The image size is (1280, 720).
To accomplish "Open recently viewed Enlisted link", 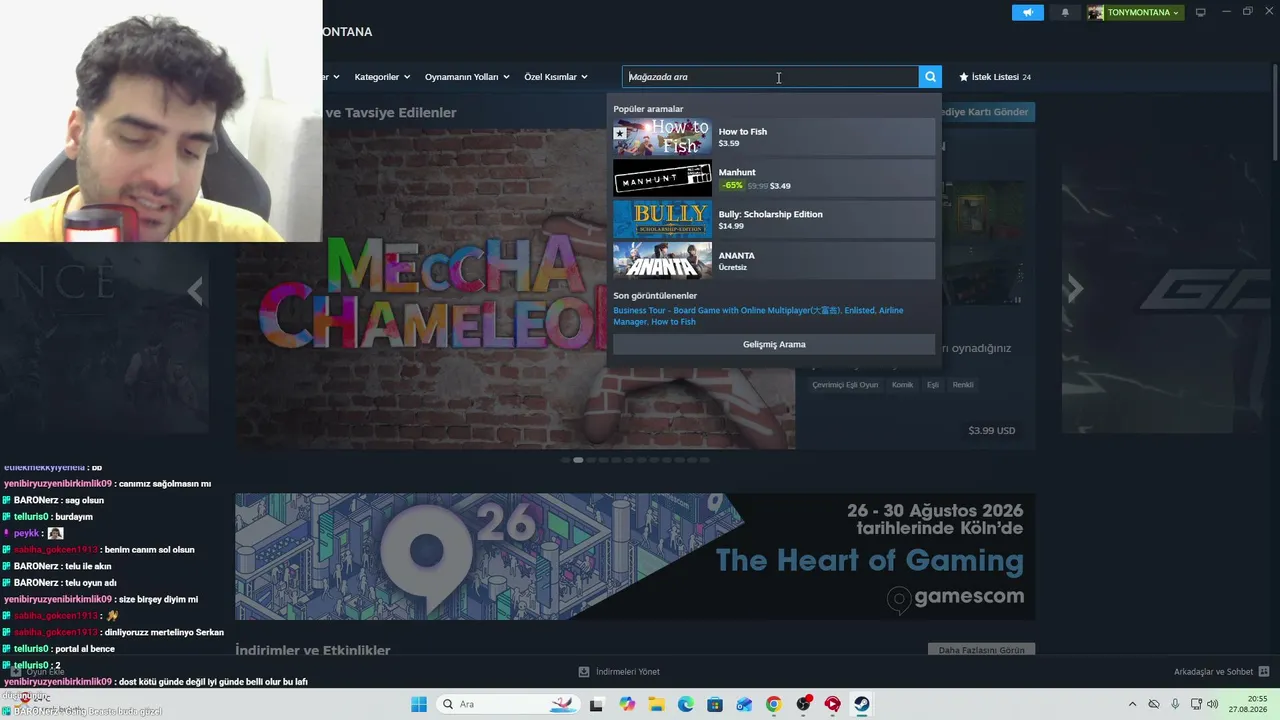I will pyautogui.click(x=859, y=311).
